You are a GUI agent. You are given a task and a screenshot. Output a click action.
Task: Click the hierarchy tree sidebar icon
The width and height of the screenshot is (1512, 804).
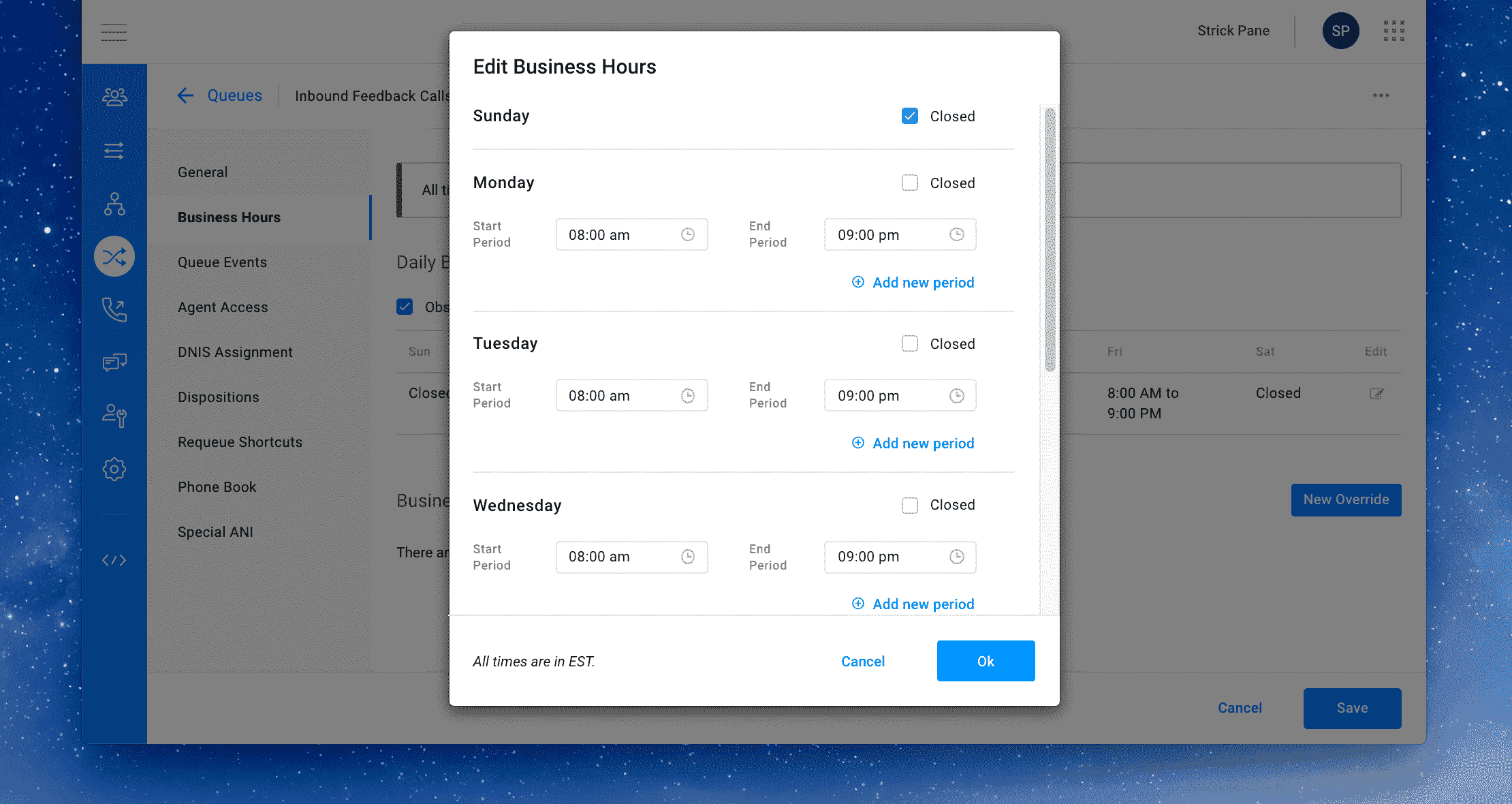point(114,204)
